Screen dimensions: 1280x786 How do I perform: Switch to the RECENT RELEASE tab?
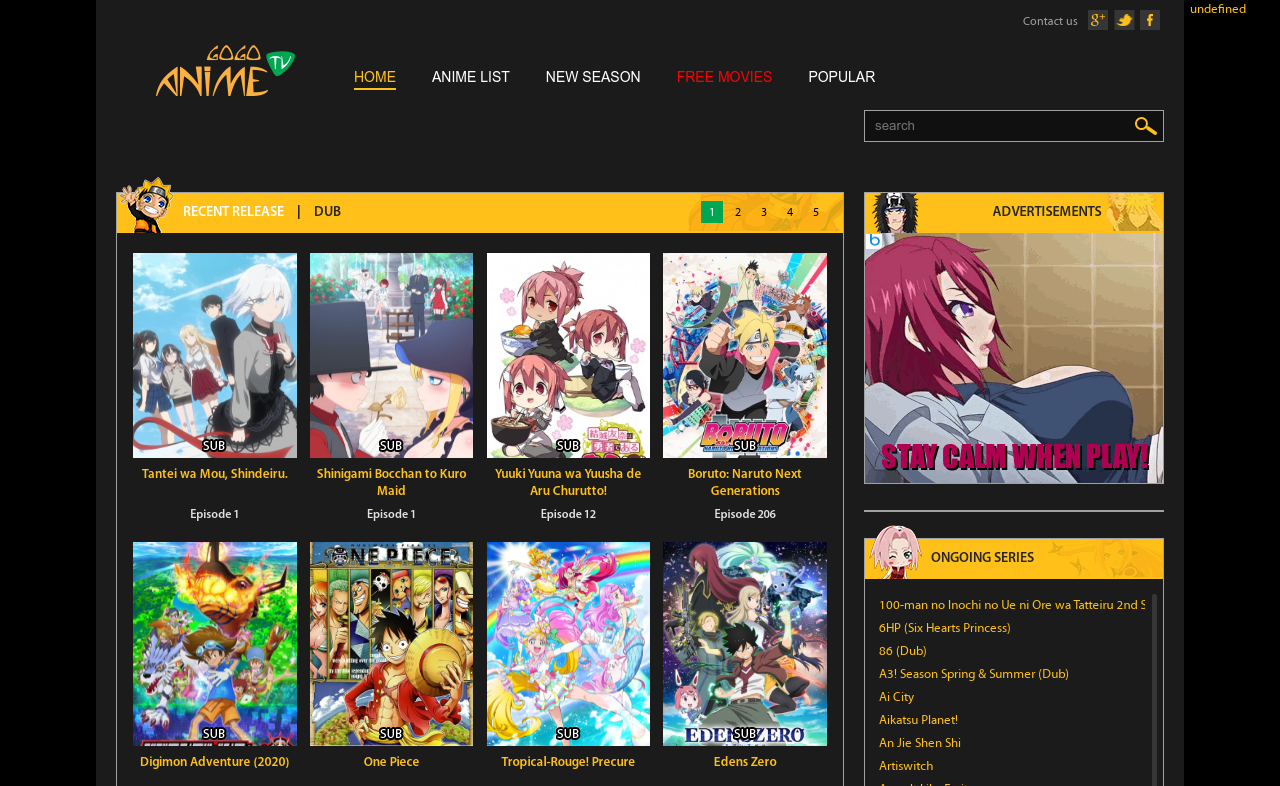233,212
